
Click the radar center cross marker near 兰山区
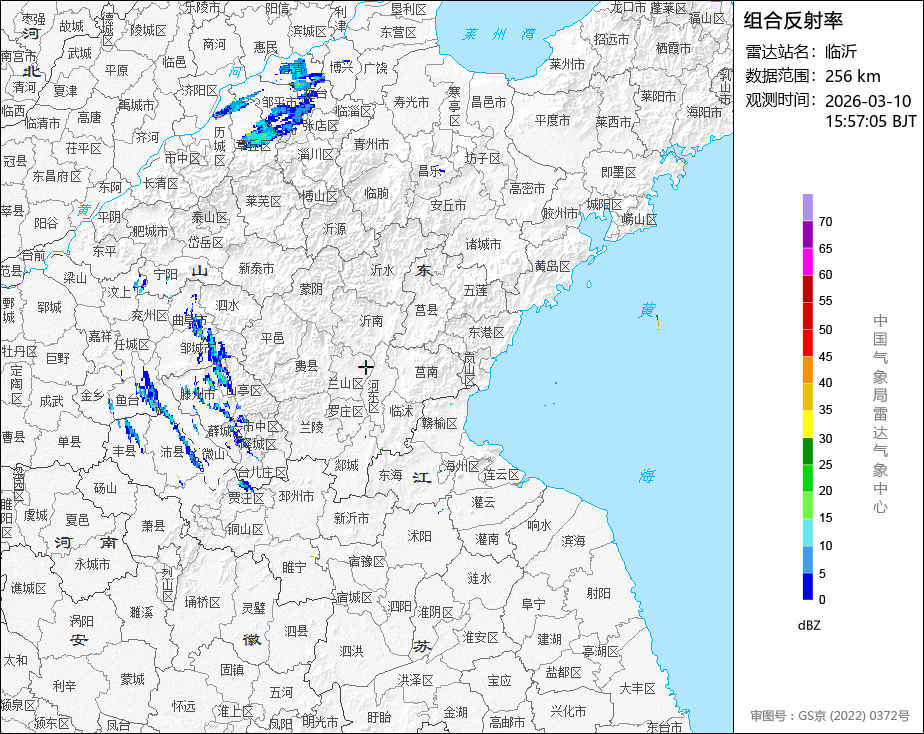(x=365, y=367)
